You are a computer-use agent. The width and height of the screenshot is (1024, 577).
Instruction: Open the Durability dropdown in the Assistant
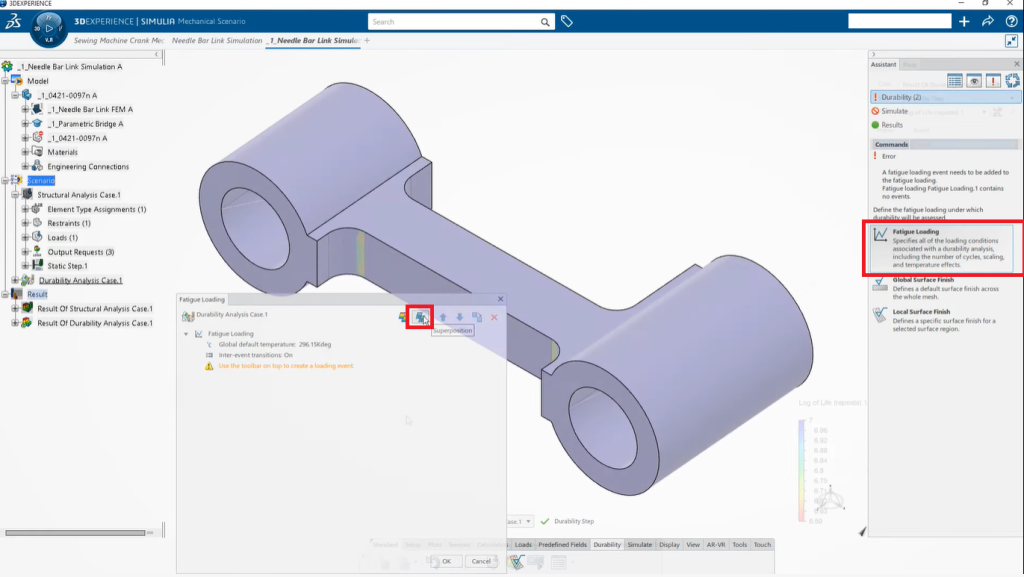(1010, 97)
